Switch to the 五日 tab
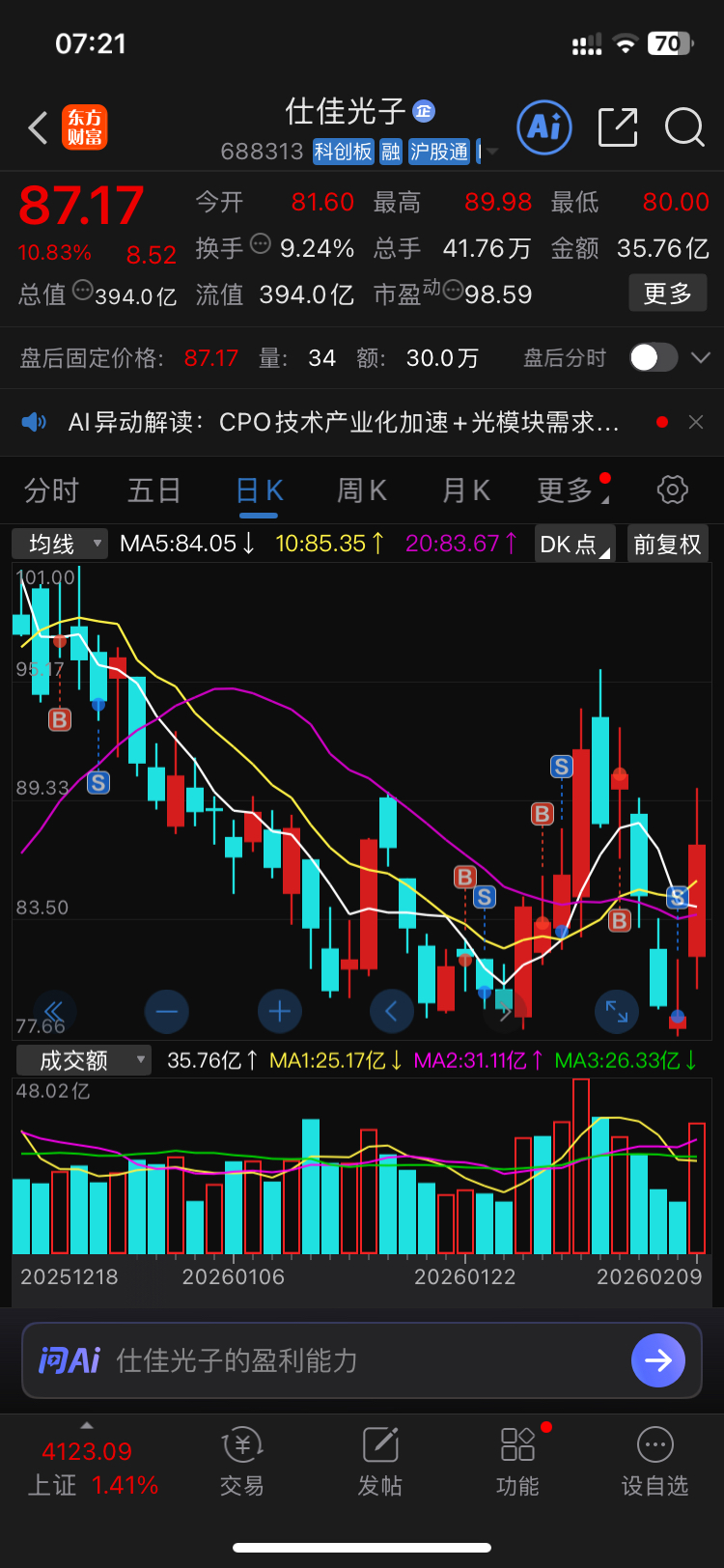Viewport: 724px width, 1568px height. tap(154, 490)
